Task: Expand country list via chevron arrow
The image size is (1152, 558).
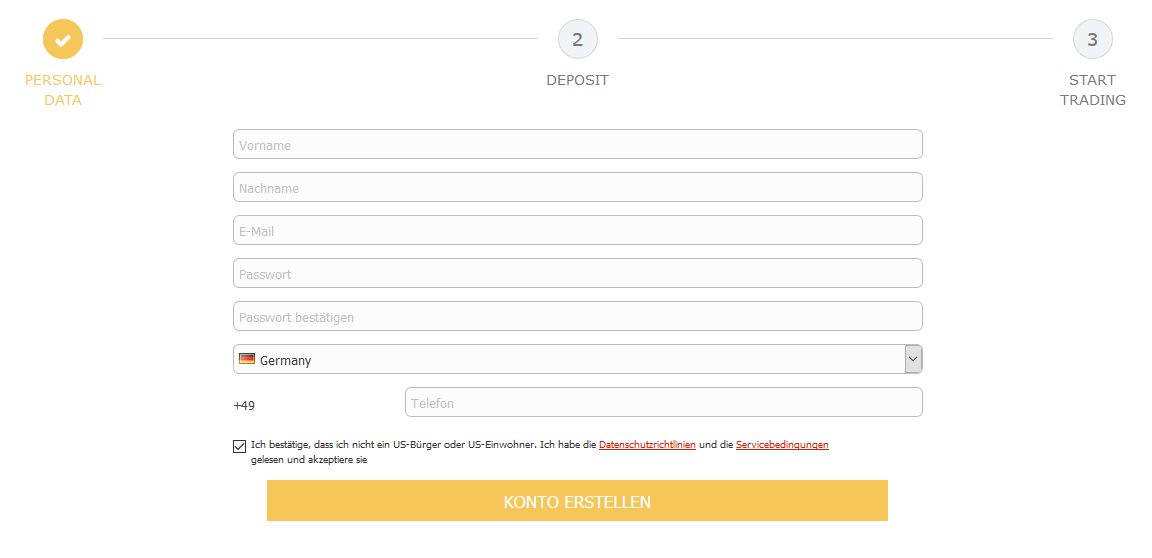Action: (x=913, y=359)
